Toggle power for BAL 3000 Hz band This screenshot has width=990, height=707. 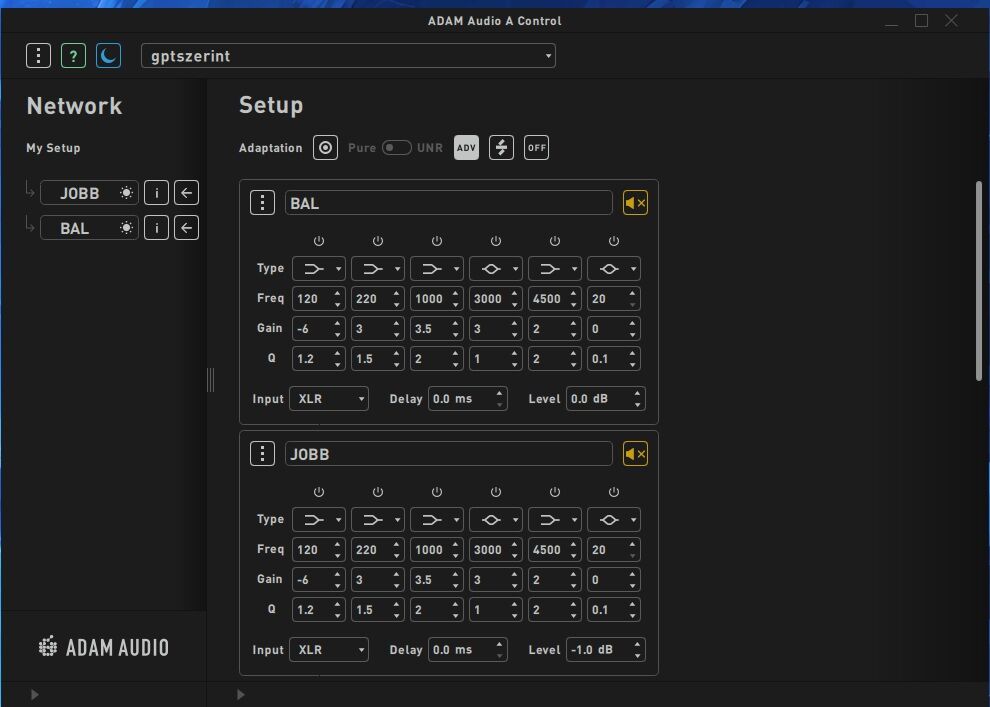pos(496,241)
